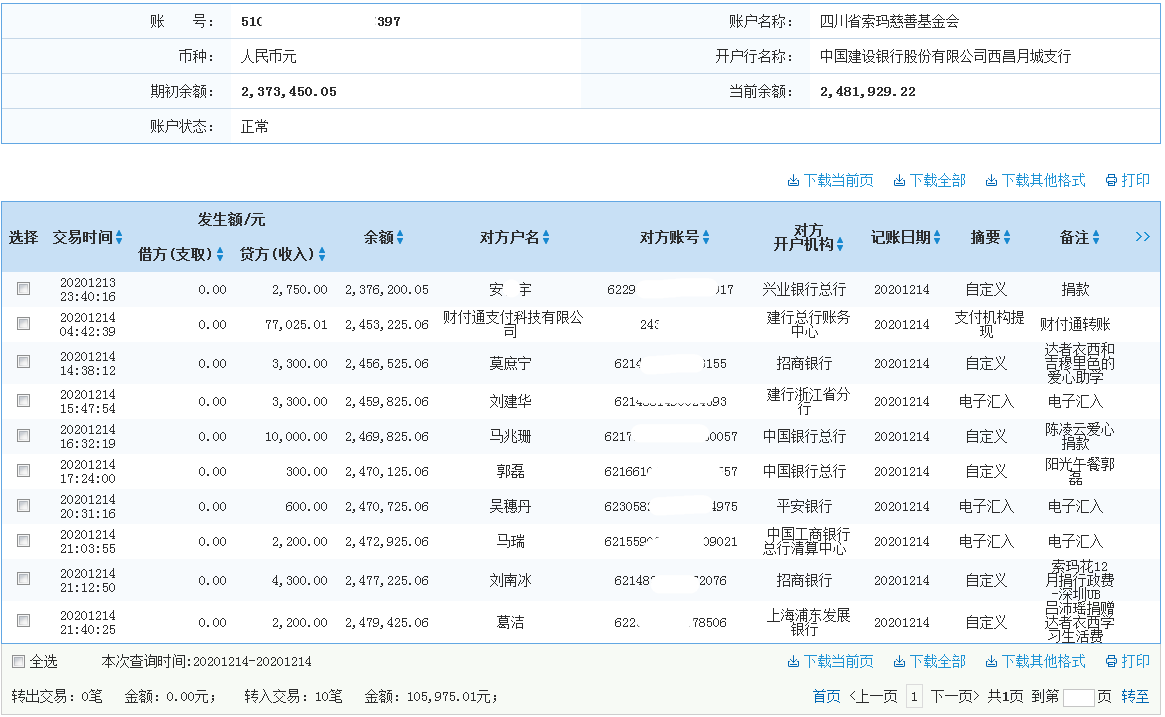Click amount 77,025.01 cell

click(296, 325)
